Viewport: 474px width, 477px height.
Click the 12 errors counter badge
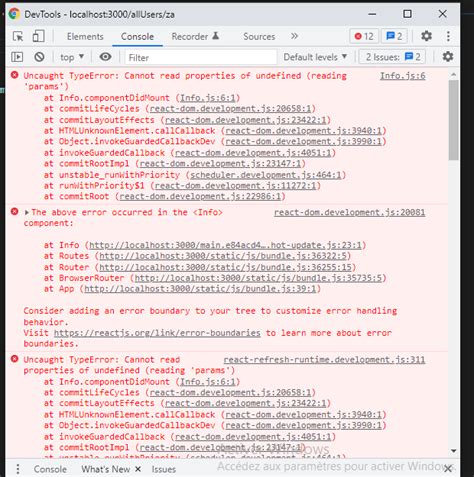pos(364,36)
